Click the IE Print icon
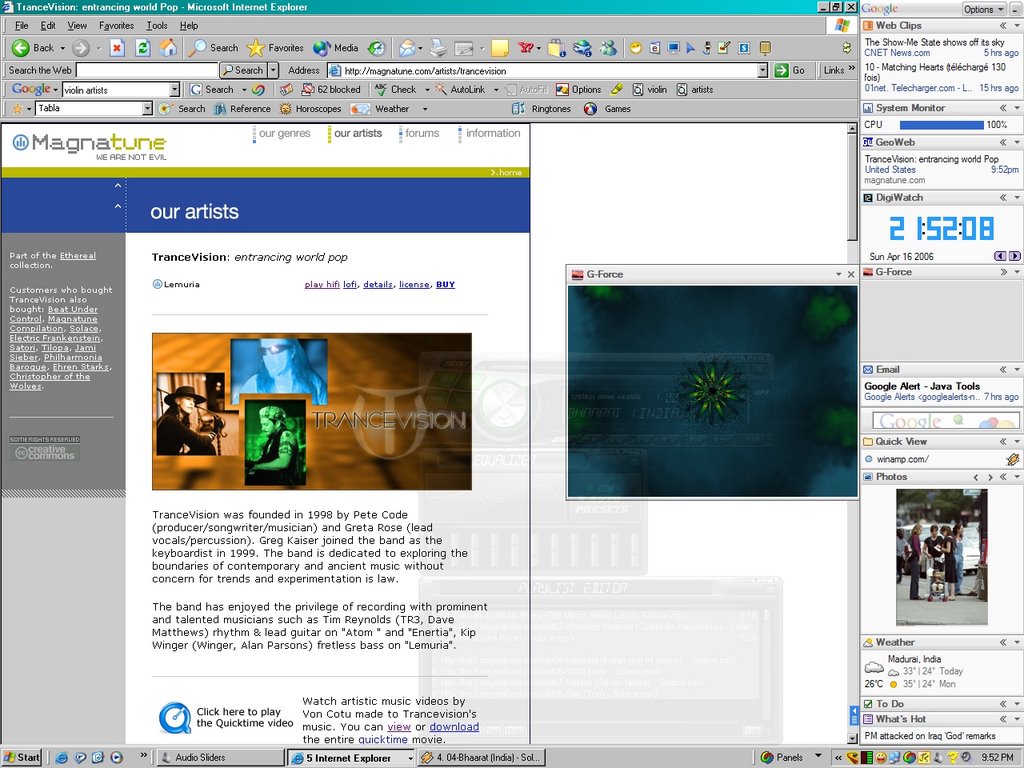 (438, 48)
